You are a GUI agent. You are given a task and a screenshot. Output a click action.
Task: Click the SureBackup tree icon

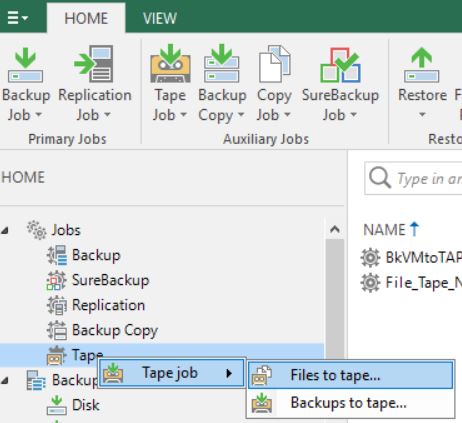[x=56, y=280]
